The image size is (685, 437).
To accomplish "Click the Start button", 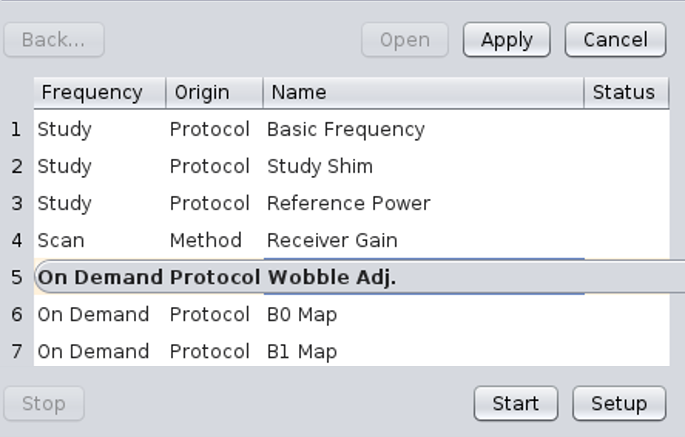I will pos(515,404).
